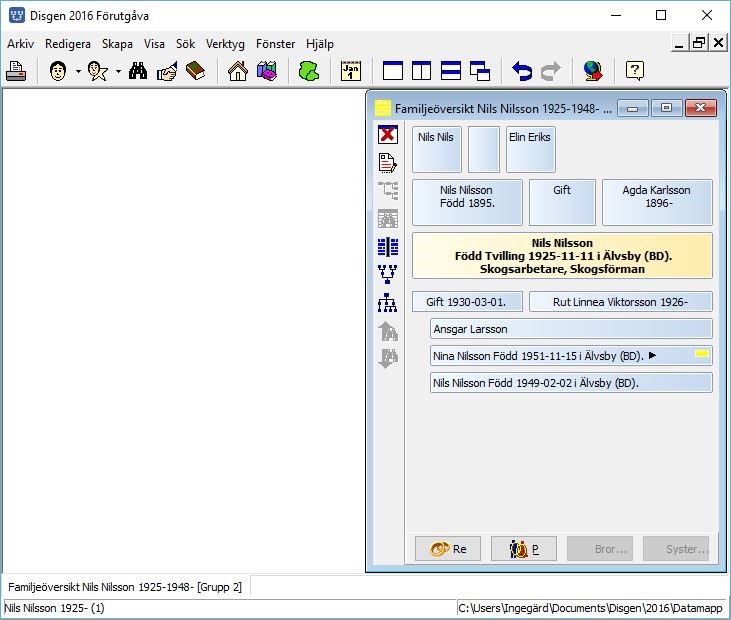Viewport: 731px width, 620px height.
Task: Click the disabled Bror... button
Action: point(600,549)
